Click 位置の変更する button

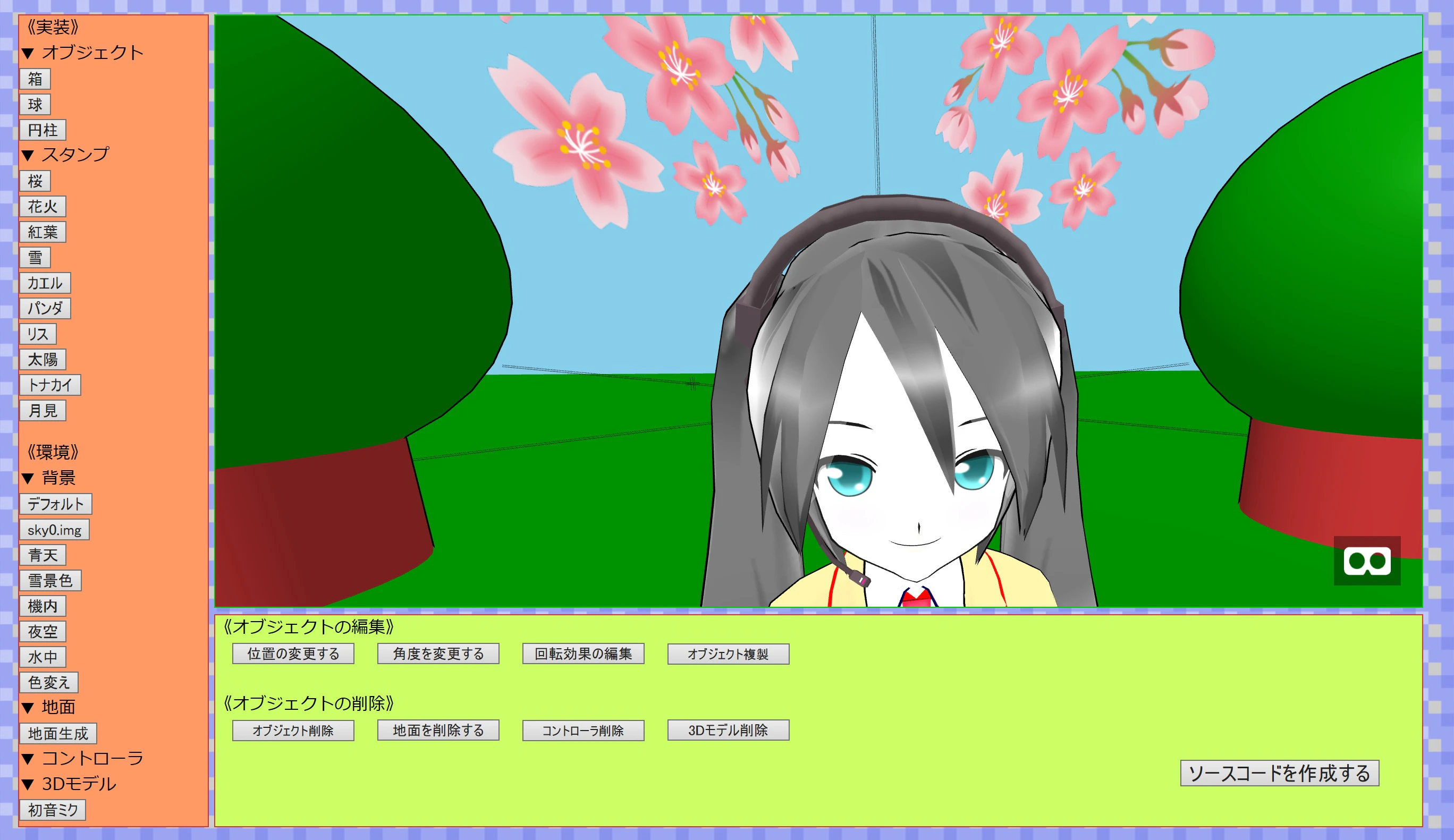[x=293, y=654]
